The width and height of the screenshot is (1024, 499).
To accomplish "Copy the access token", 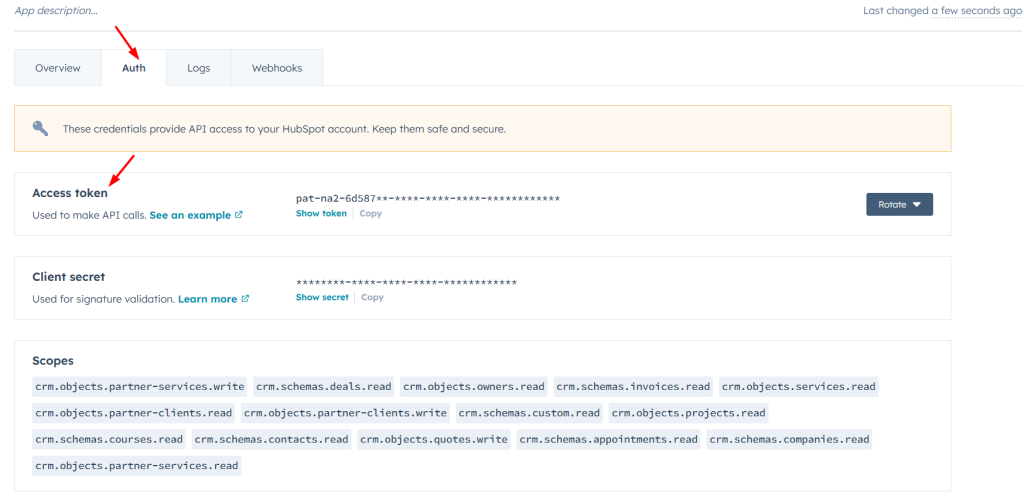I will (x=370, y=214).
